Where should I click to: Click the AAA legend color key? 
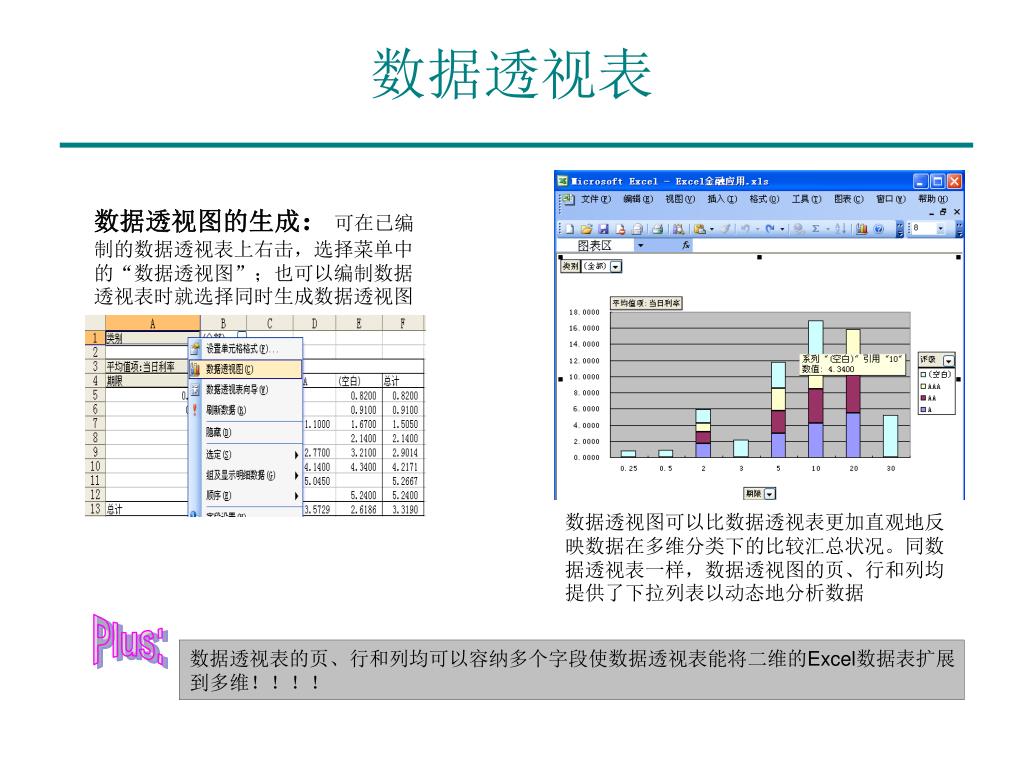point(923,387)
